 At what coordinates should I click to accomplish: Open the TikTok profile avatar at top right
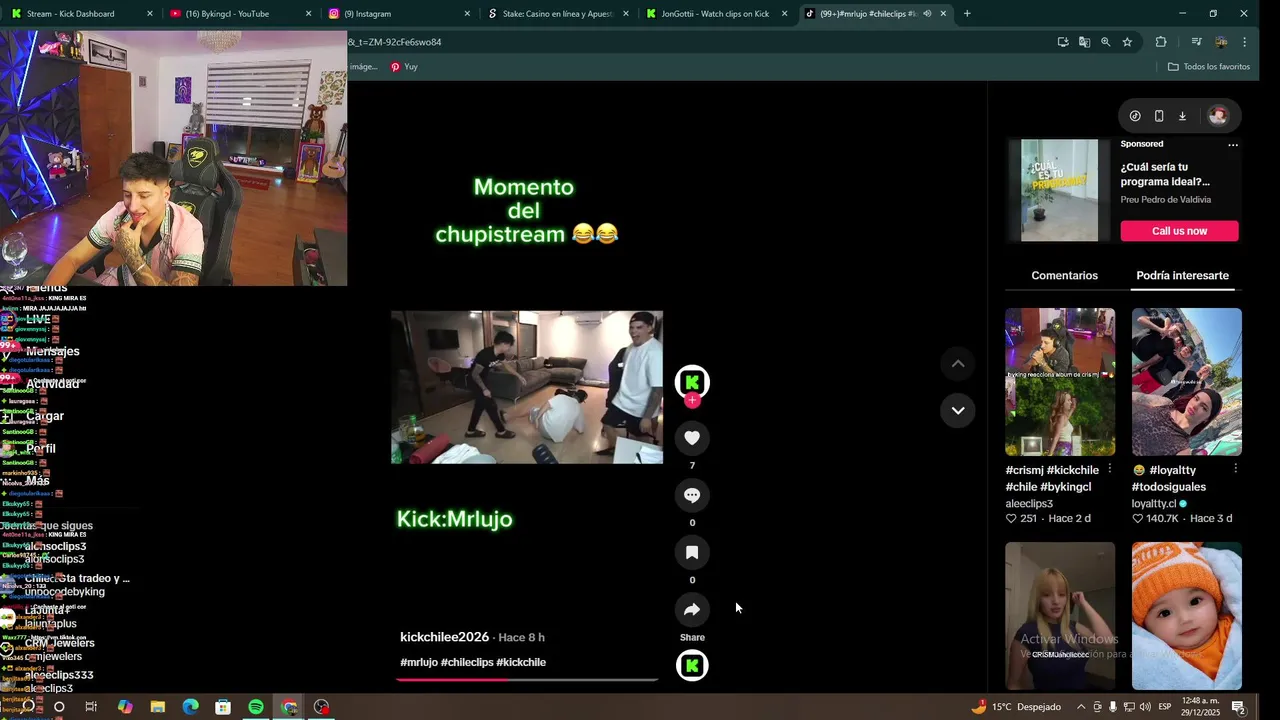coord(1218,116)
